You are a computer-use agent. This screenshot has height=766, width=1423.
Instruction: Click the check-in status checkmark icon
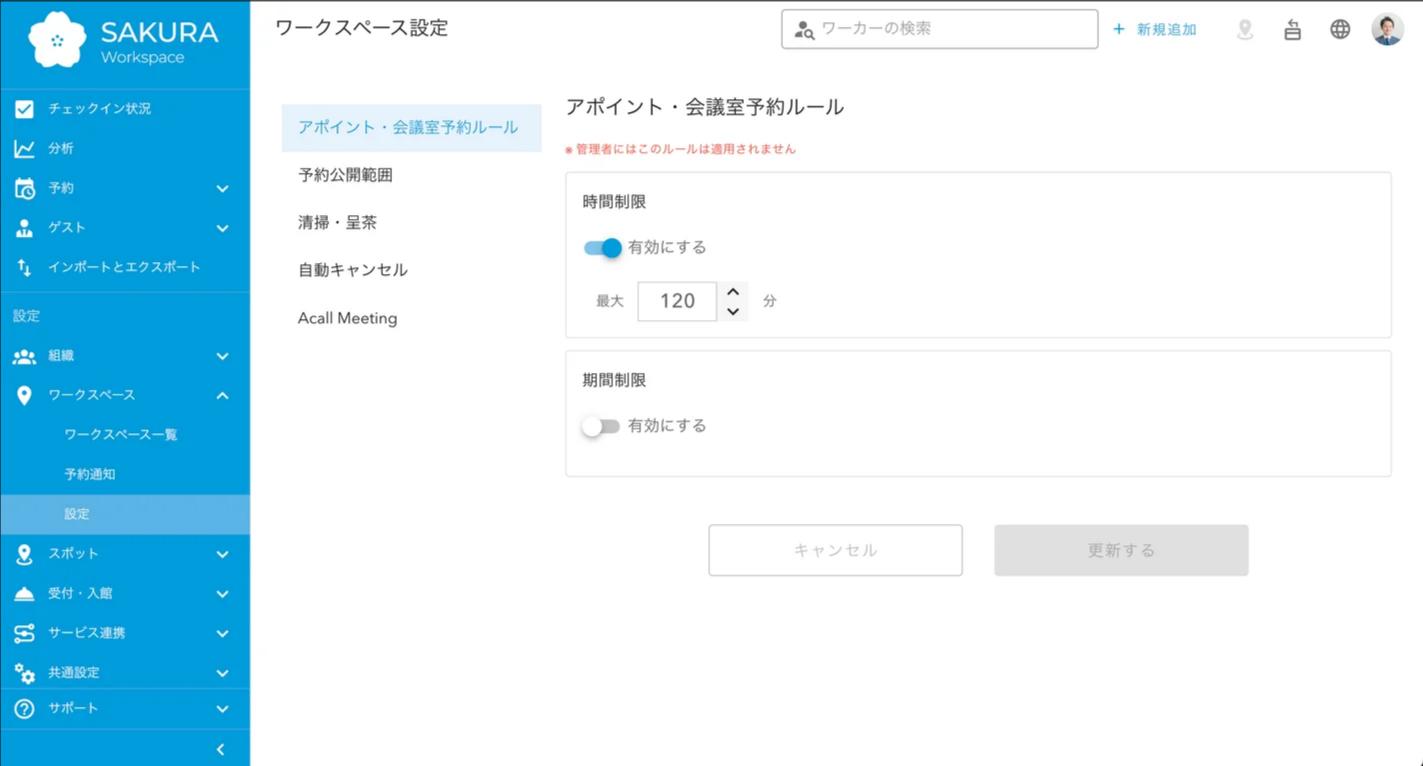tap(24, 109)
